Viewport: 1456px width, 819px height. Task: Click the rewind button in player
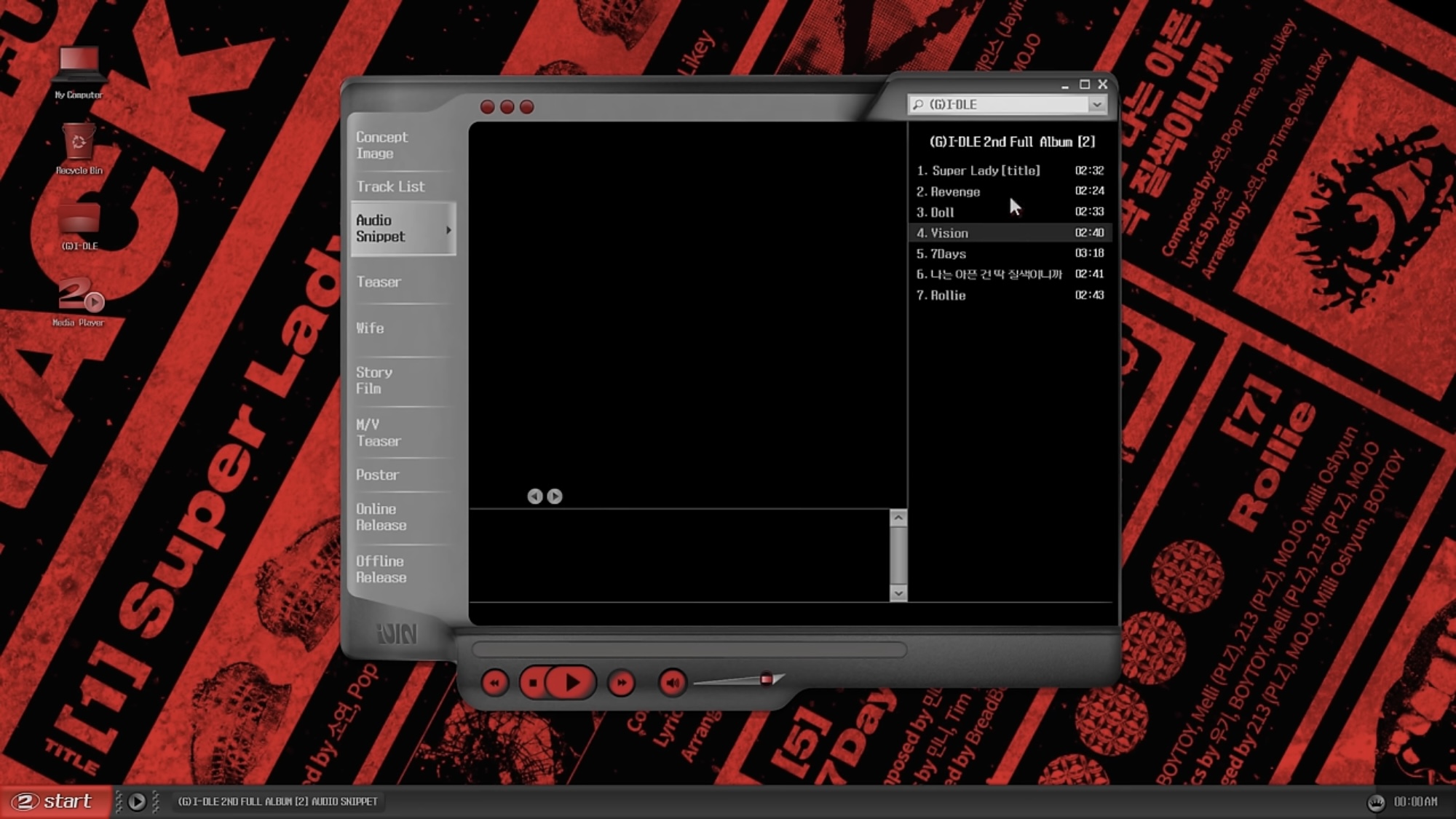tap(495, 683)
